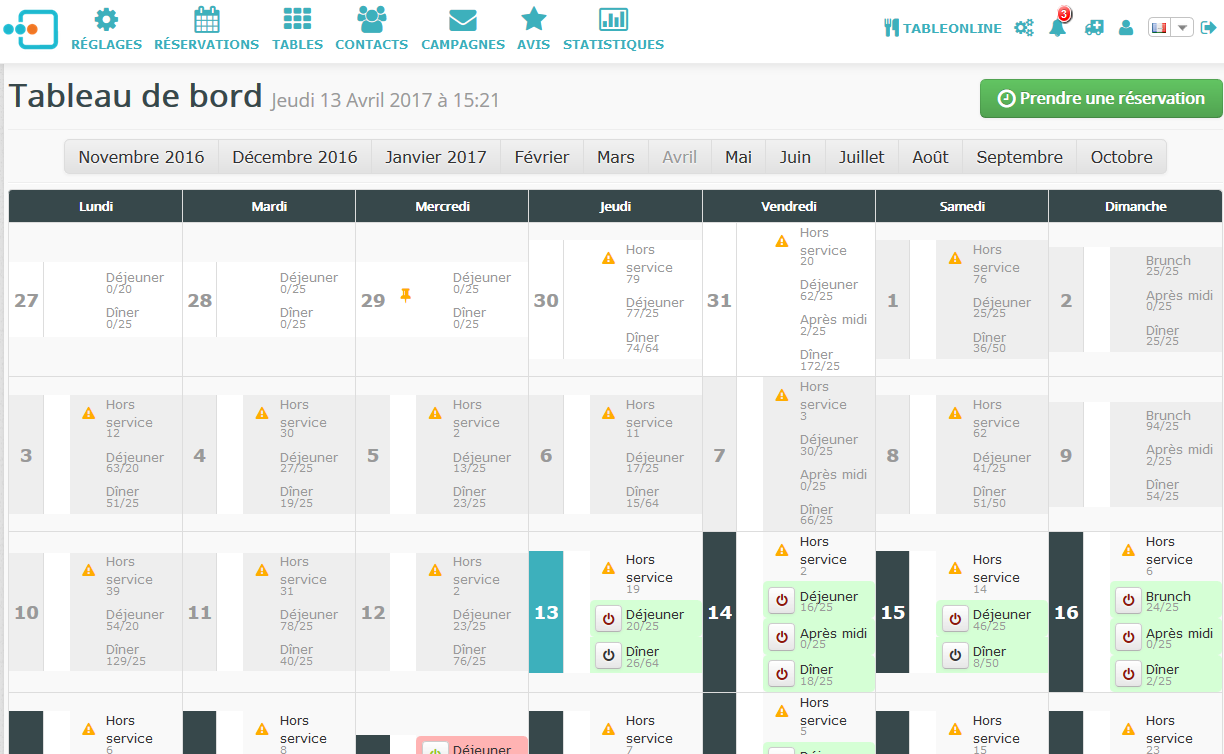Viewport: 1224px width, 754px height.
Task: Open day 16 Dimanche cell
Action: [1066, 612]
